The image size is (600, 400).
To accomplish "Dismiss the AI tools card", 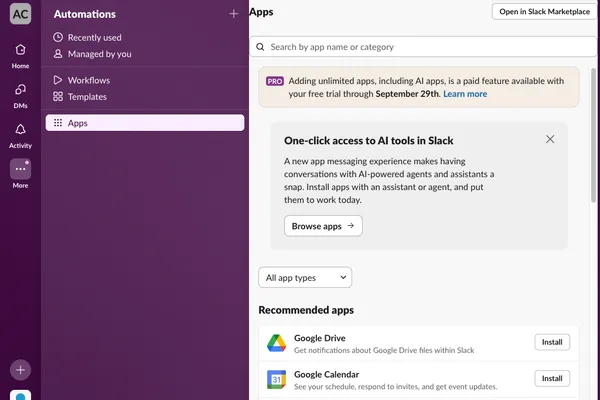I will (550, 139).
